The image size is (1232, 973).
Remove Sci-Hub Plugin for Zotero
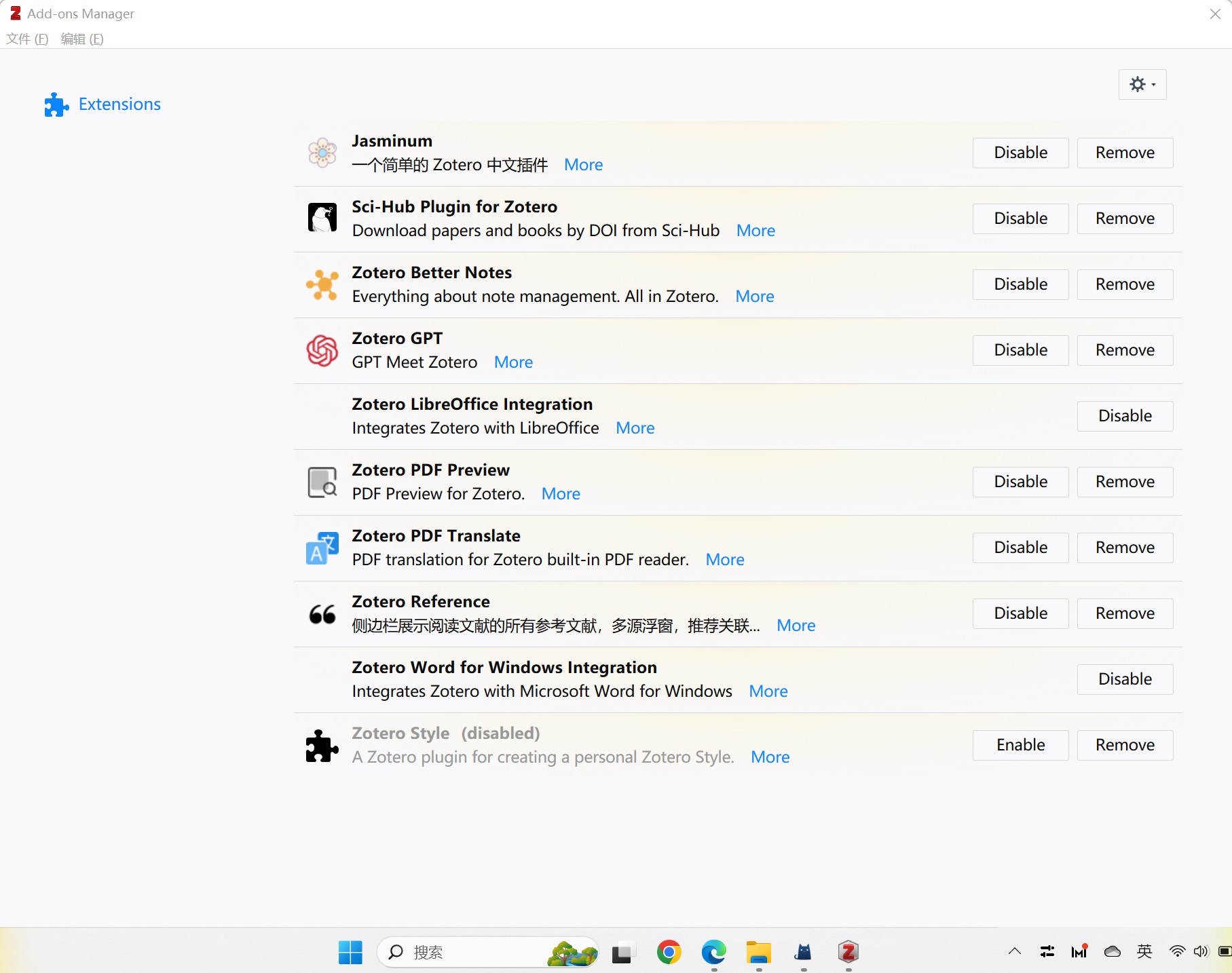(x=1125, y=218)
